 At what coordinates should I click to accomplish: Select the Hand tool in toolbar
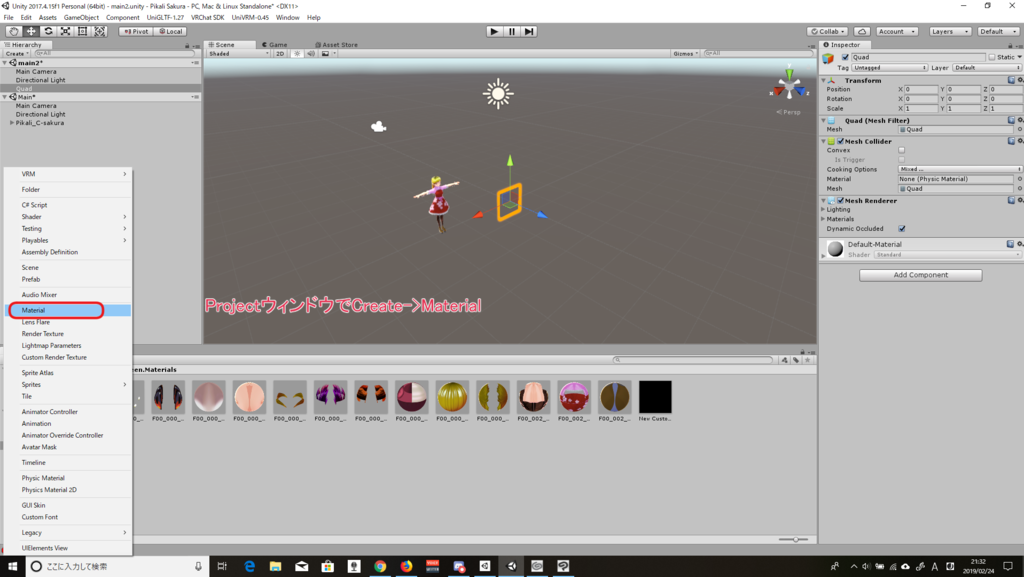click(x=13, y=31)
